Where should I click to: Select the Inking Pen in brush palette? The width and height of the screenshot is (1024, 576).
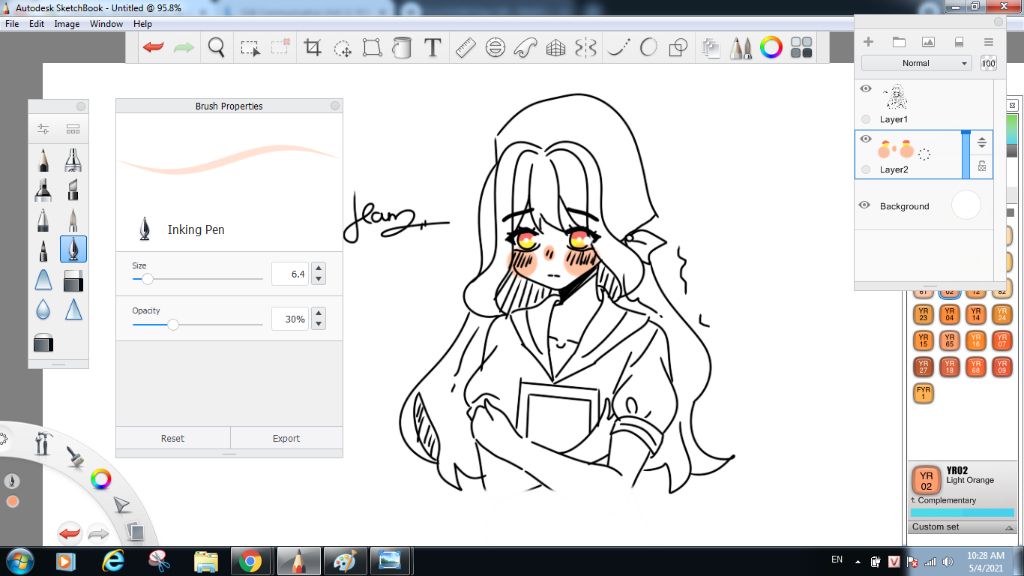(x=73, y=249)
